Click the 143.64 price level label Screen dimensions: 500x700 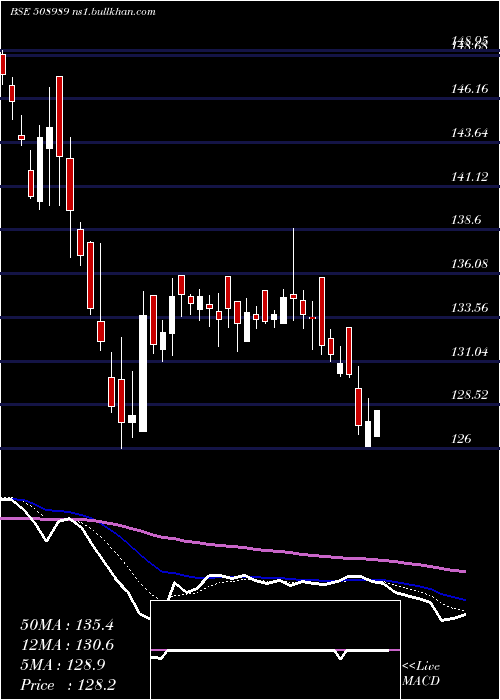(468, 133)
